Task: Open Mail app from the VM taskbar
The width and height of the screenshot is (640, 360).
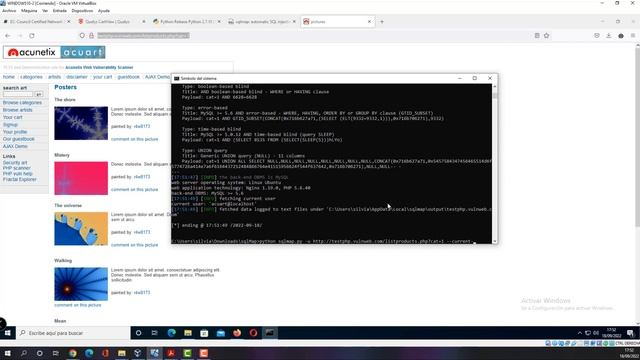Action: point(220,333)
